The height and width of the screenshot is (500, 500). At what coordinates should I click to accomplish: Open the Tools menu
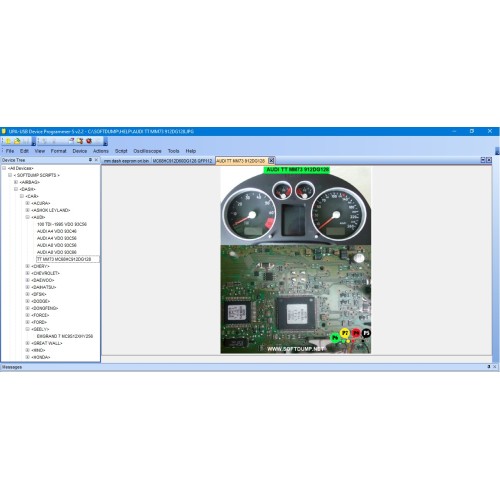tap(173, 151)
